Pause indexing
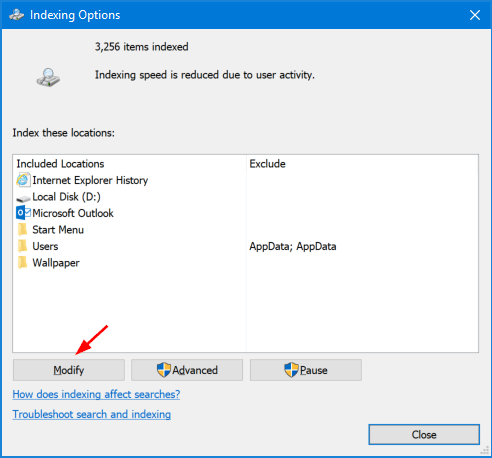The width and height of the screenshot is (492, 458). pos(306,370)
